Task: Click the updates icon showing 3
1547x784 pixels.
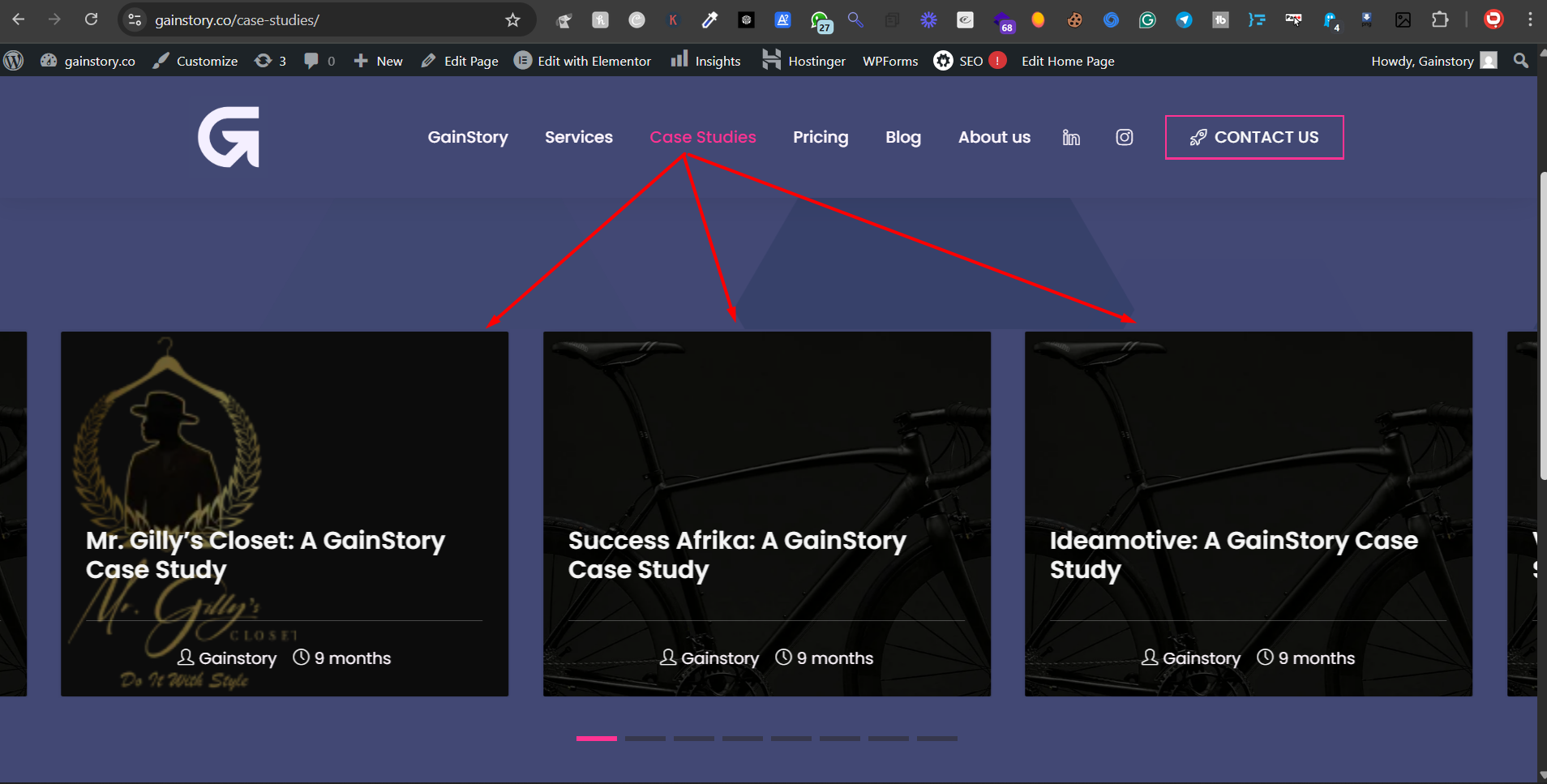Action: click(270, 61)
